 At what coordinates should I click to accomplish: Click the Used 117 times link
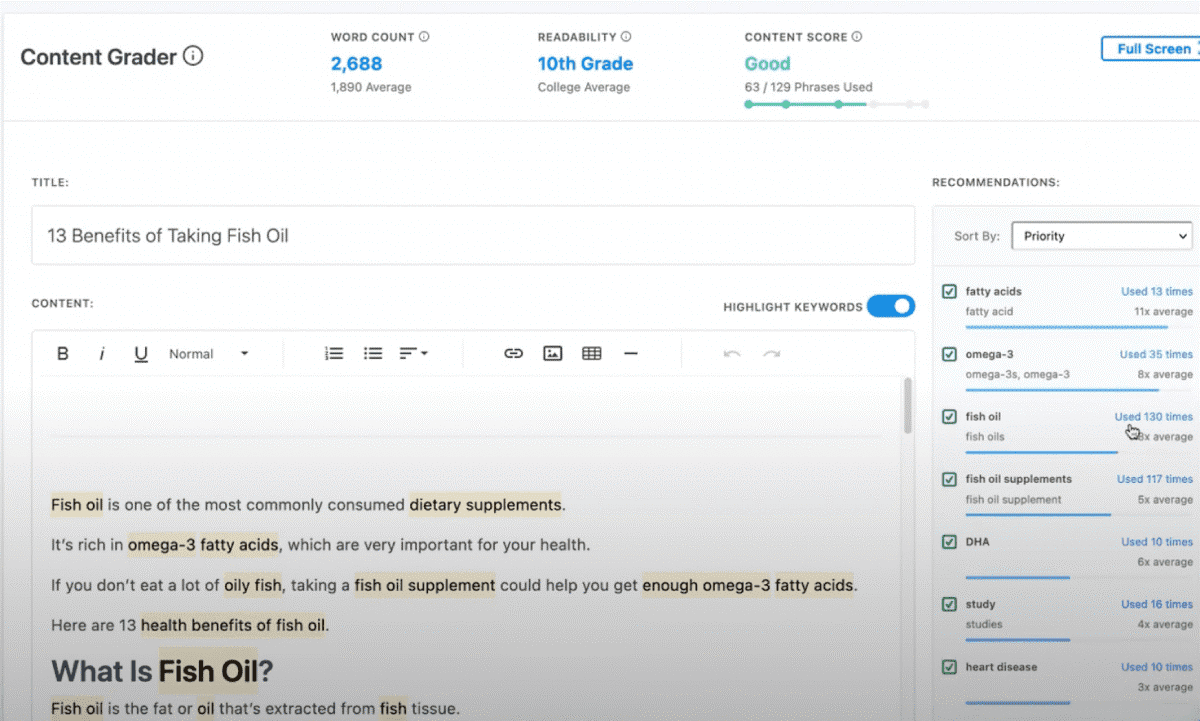[x=1155, y=479]
